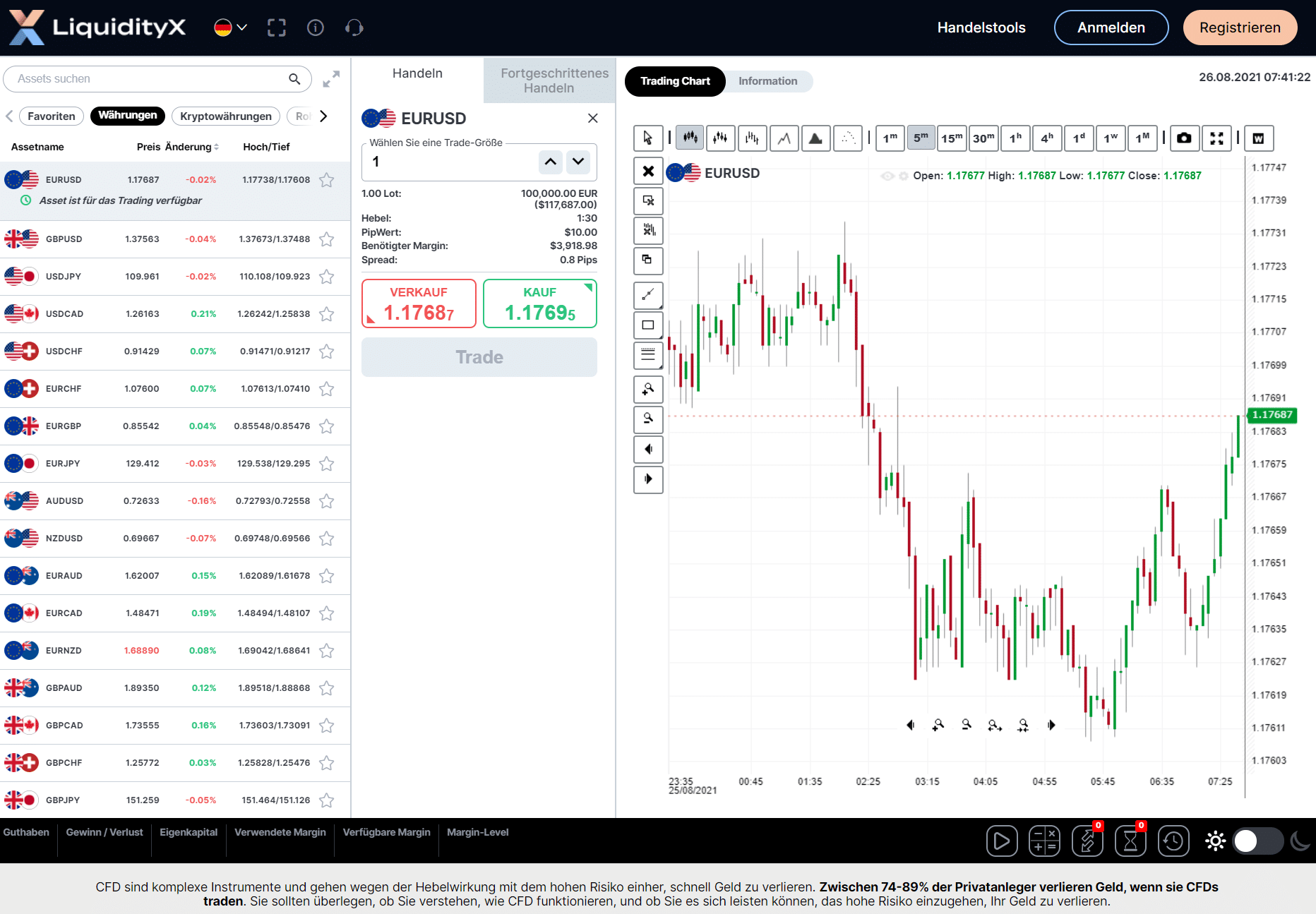Image resolution: width=1316 pixels, height=914 pixels.
Task: Select Trading Chart tab
Action: coord(675,81)
